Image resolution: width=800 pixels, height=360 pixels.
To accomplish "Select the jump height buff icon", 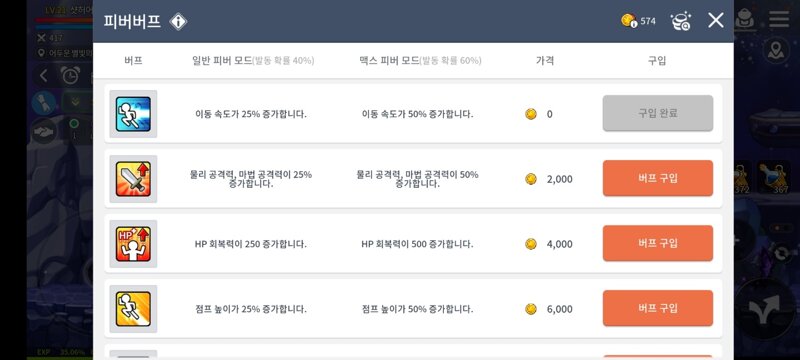I will 133,309.
